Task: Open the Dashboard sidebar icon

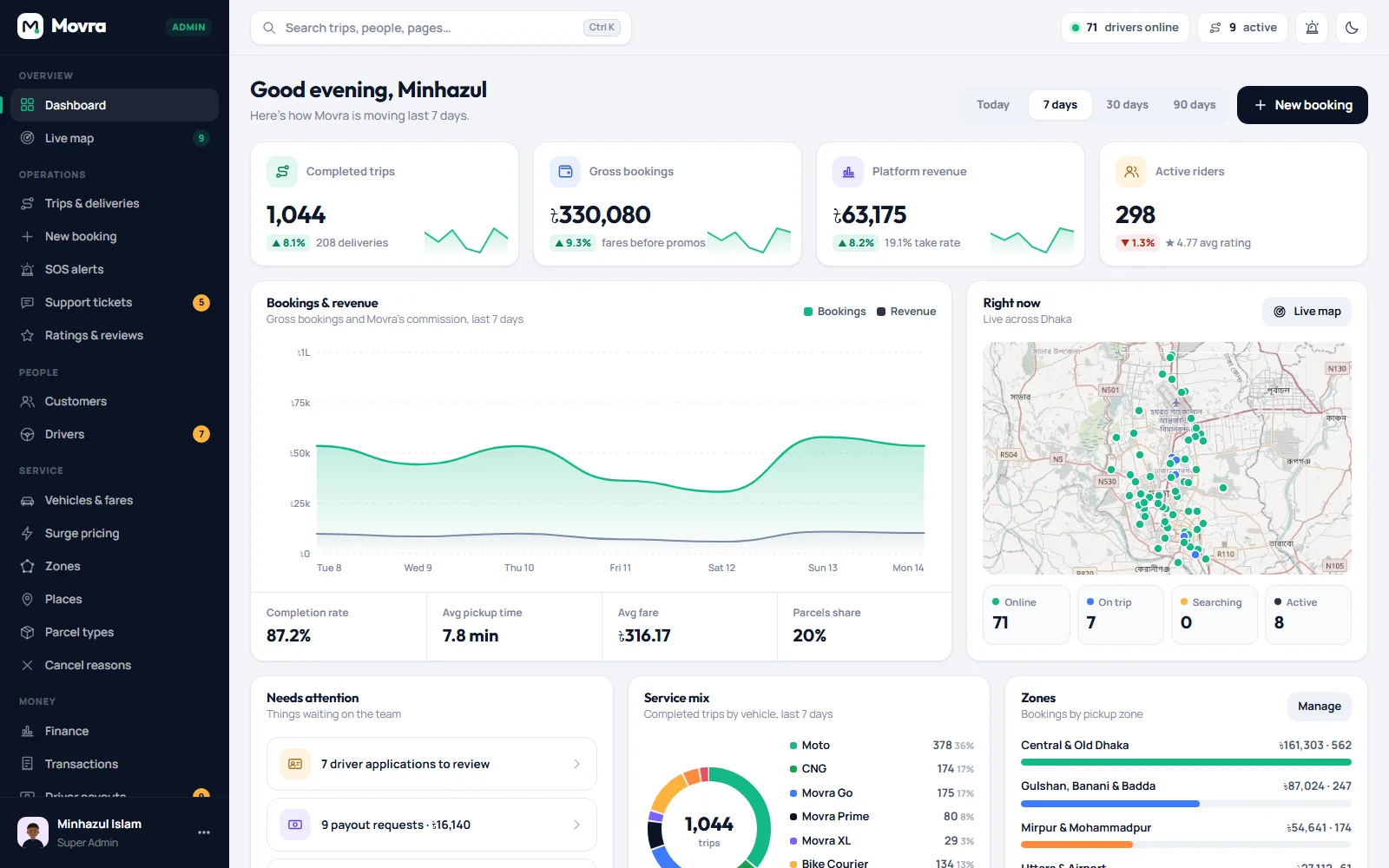Action: pyautogui.click(x=27, y=105)
